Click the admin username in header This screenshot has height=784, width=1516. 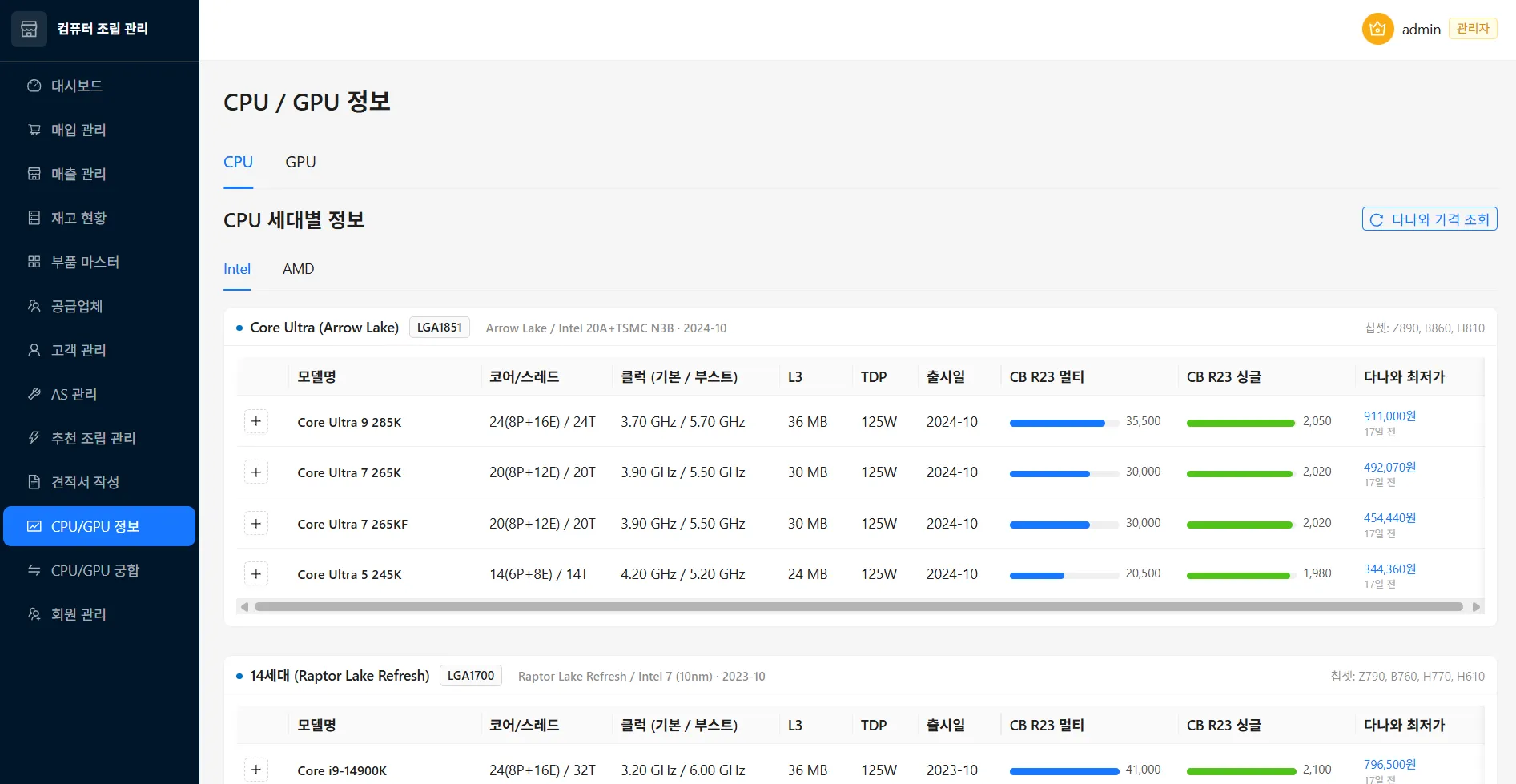coord(1422,30)
